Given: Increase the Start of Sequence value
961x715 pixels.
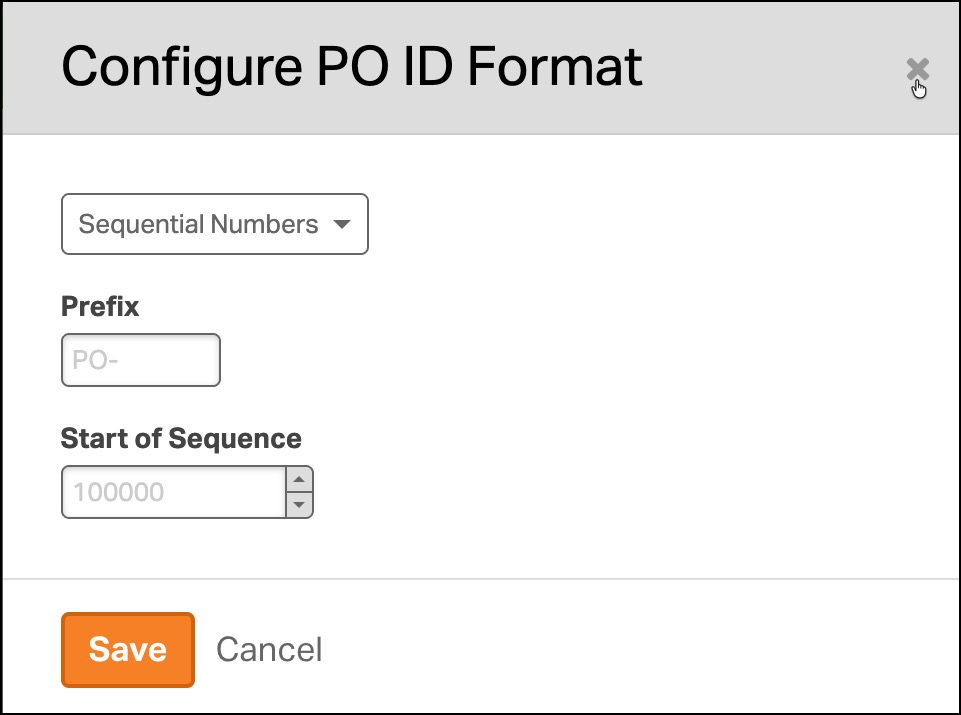Looking at the screenshot, I should tap(299, 479).
